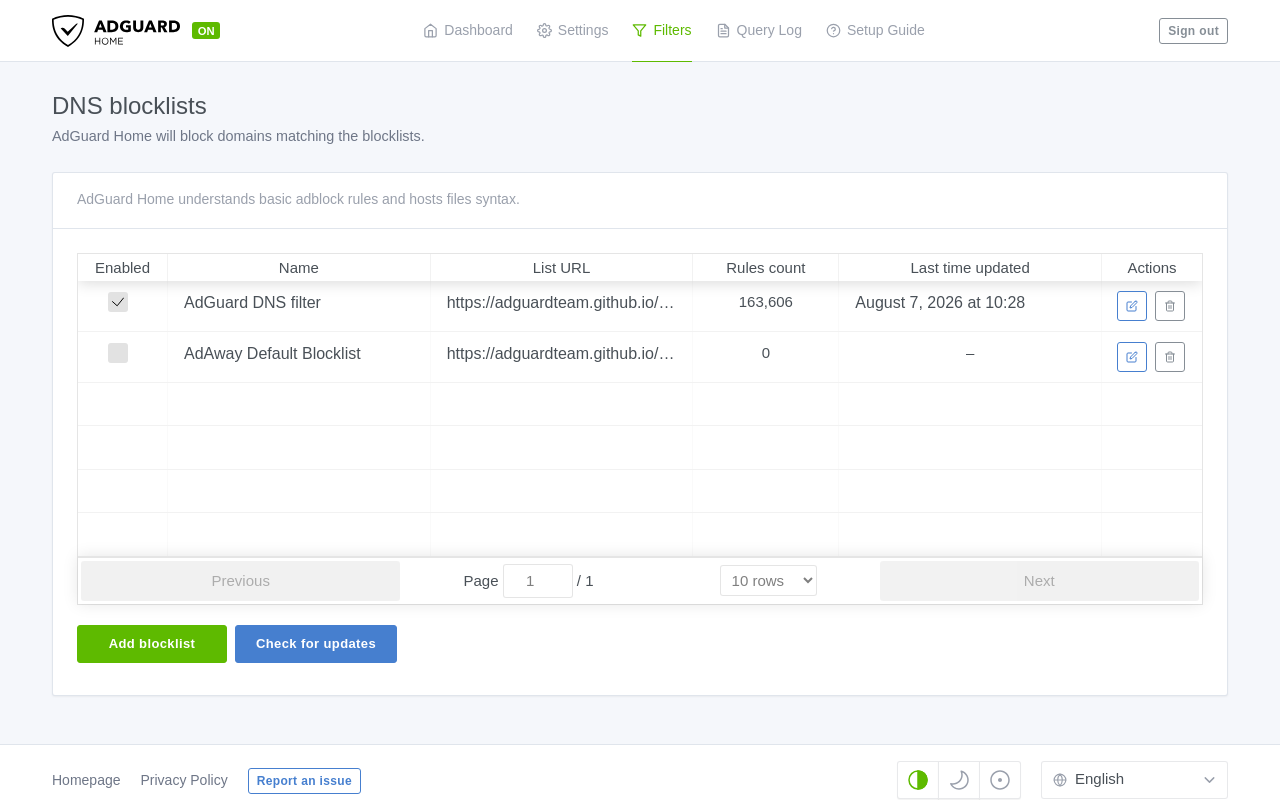Switch to light theme sun icon

tap(1000, 780)
